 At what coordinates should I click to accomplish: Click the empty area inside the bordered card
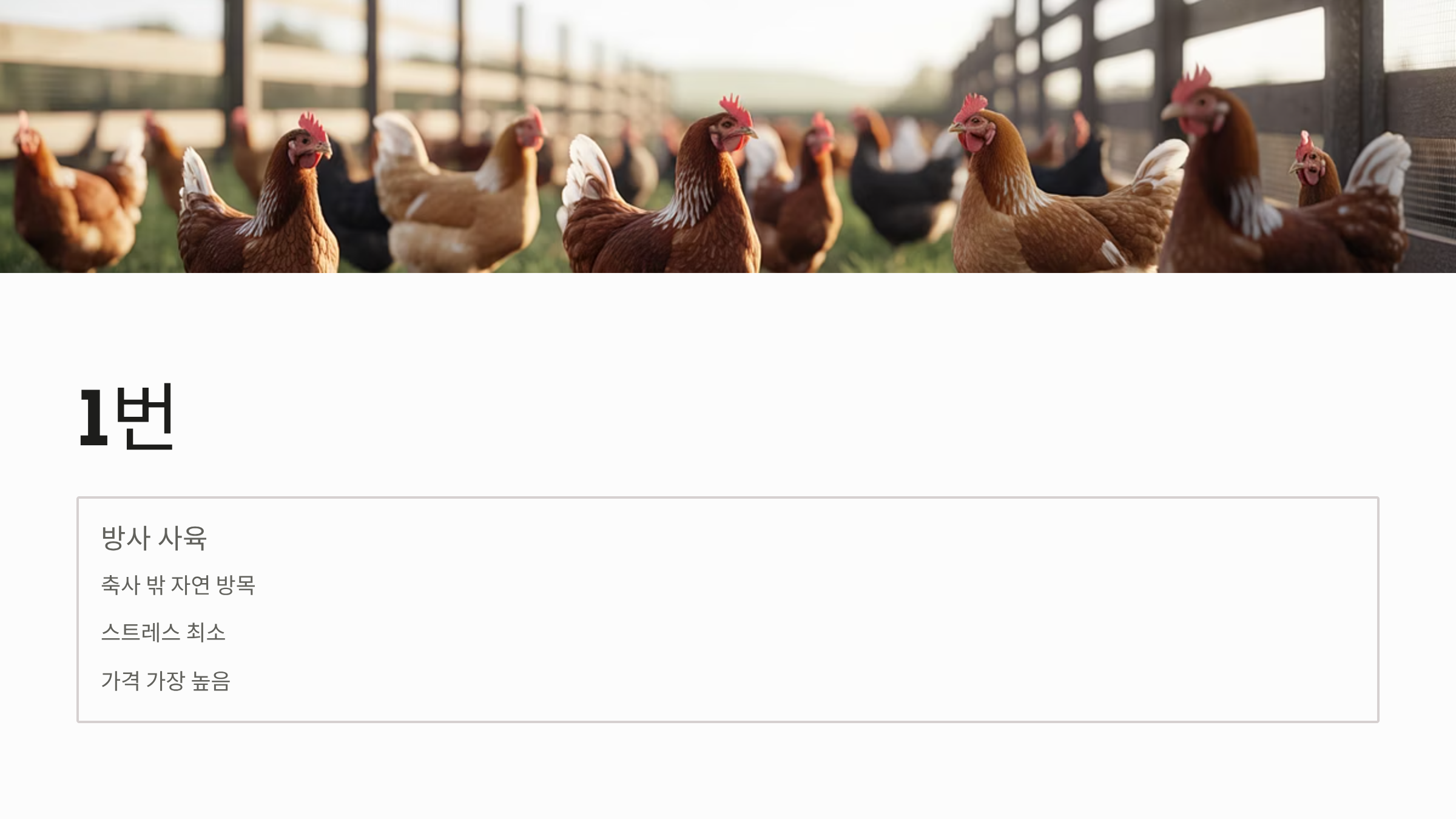(x=849, y=610)
